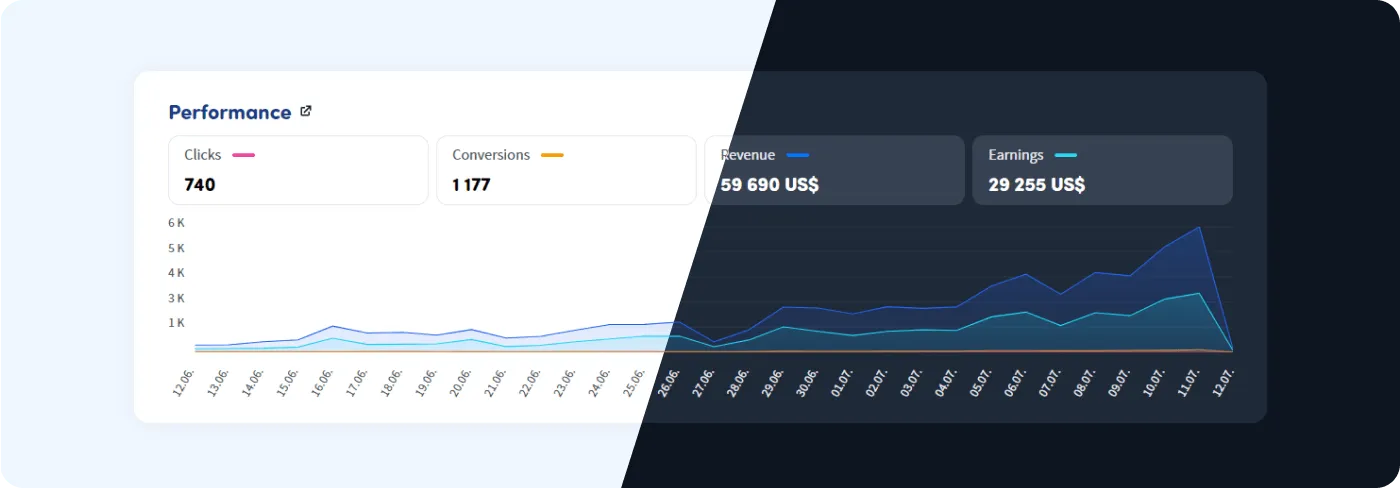Click the blue Revenue legend line
Image resolution: width=1400 pixels, height=488 pixels.
pos(797,155)
